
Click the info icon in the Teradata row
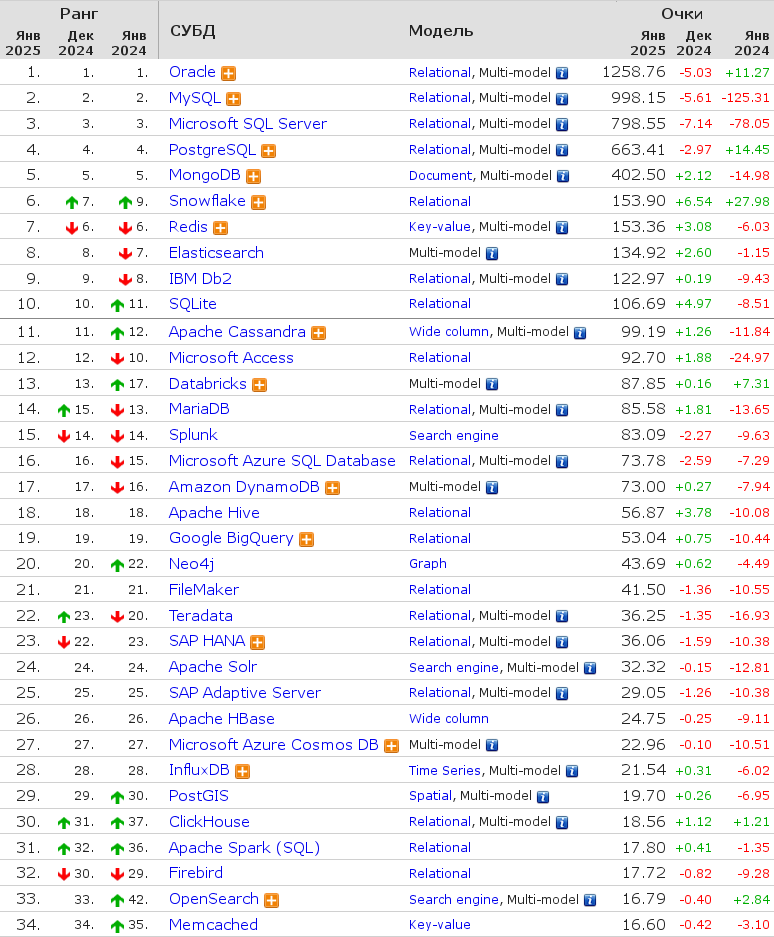click(562, 617)
